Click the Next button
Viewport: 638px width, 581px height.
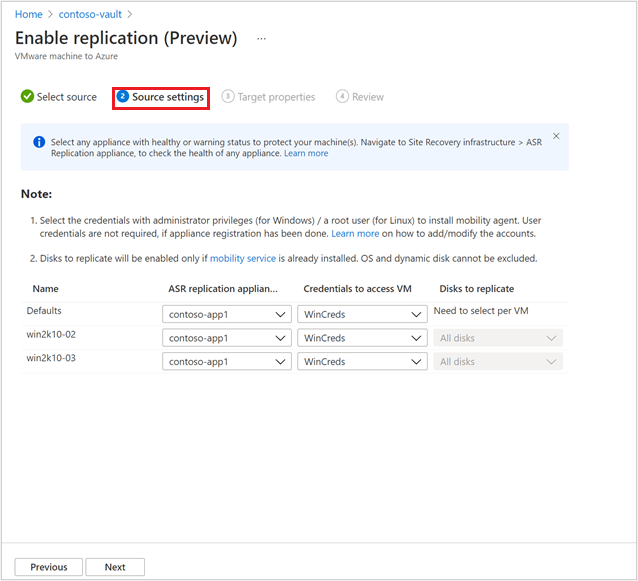coord(115,567)
